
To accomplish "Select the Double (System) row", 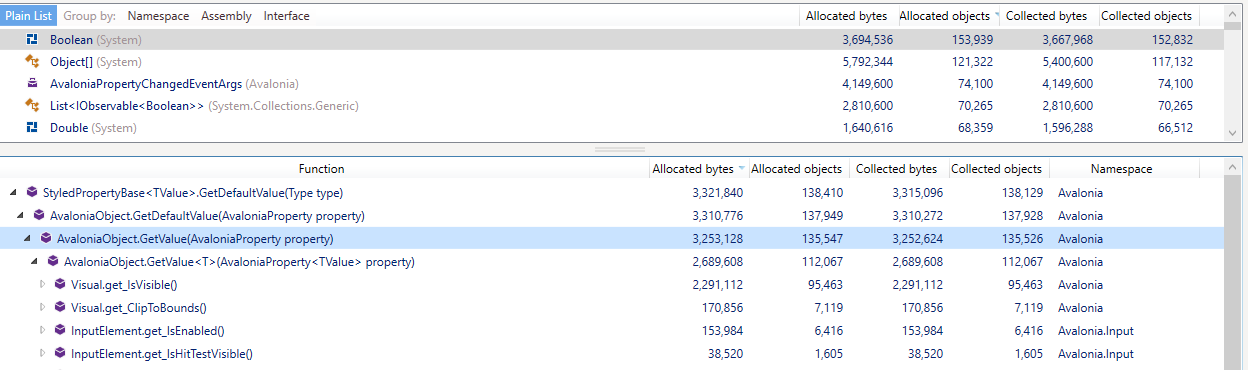I will tap(612, 128).
